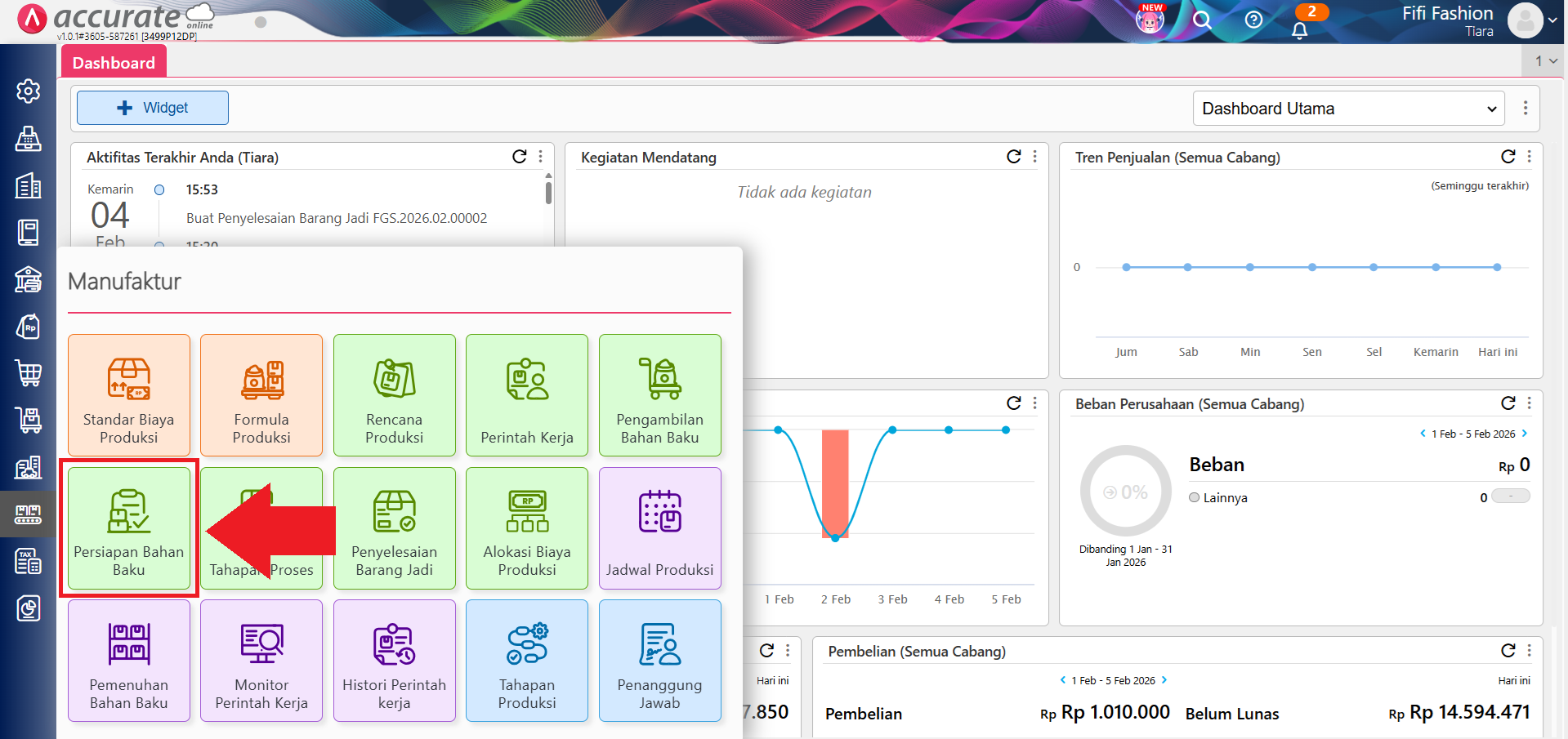
Task: Open Manufaktur menu in sidebar
Action: [x=29, y=514]
